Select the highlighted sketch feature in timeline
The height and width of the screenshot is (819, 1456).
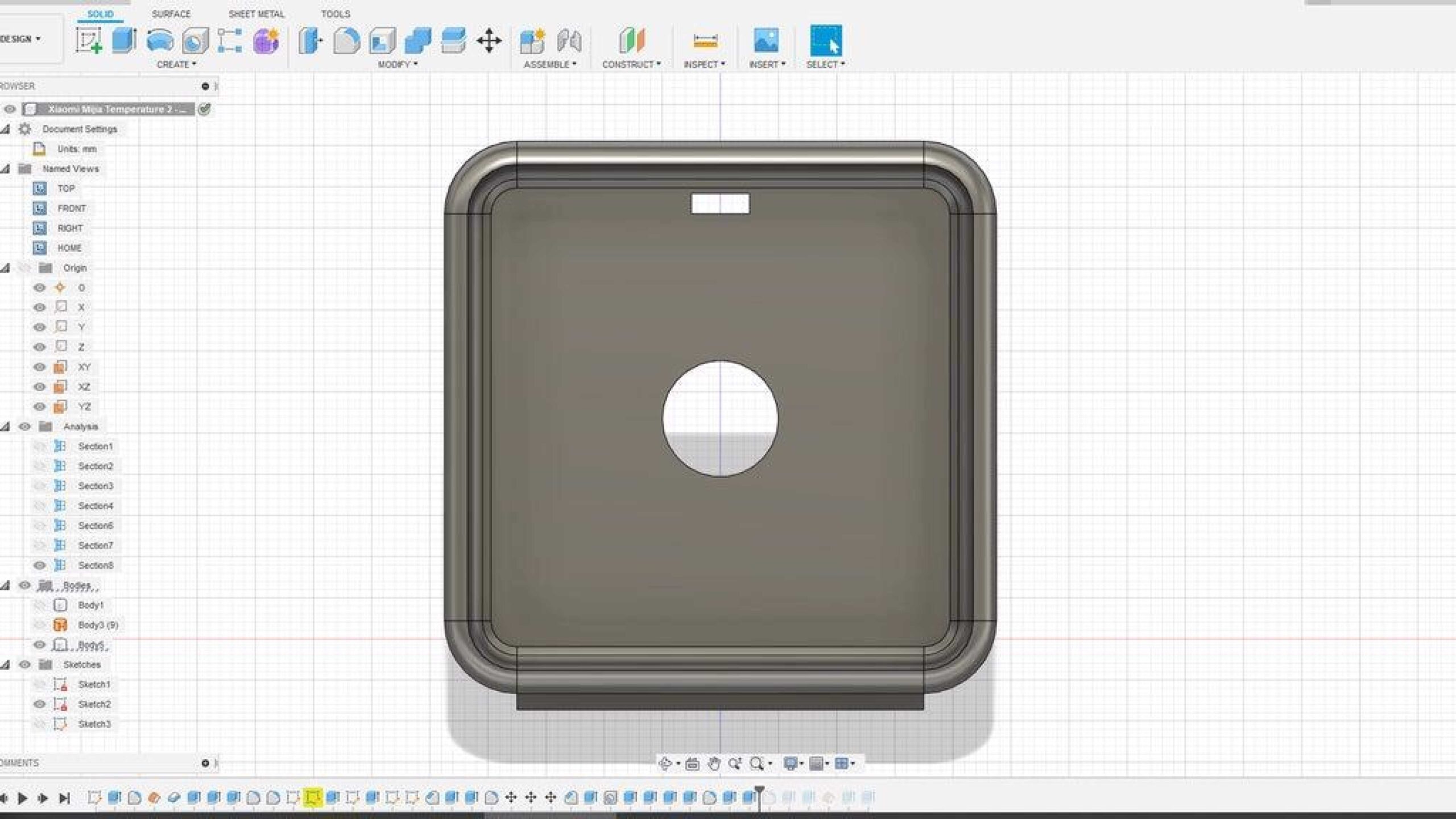pyautogui.click(x=312, y=797)
